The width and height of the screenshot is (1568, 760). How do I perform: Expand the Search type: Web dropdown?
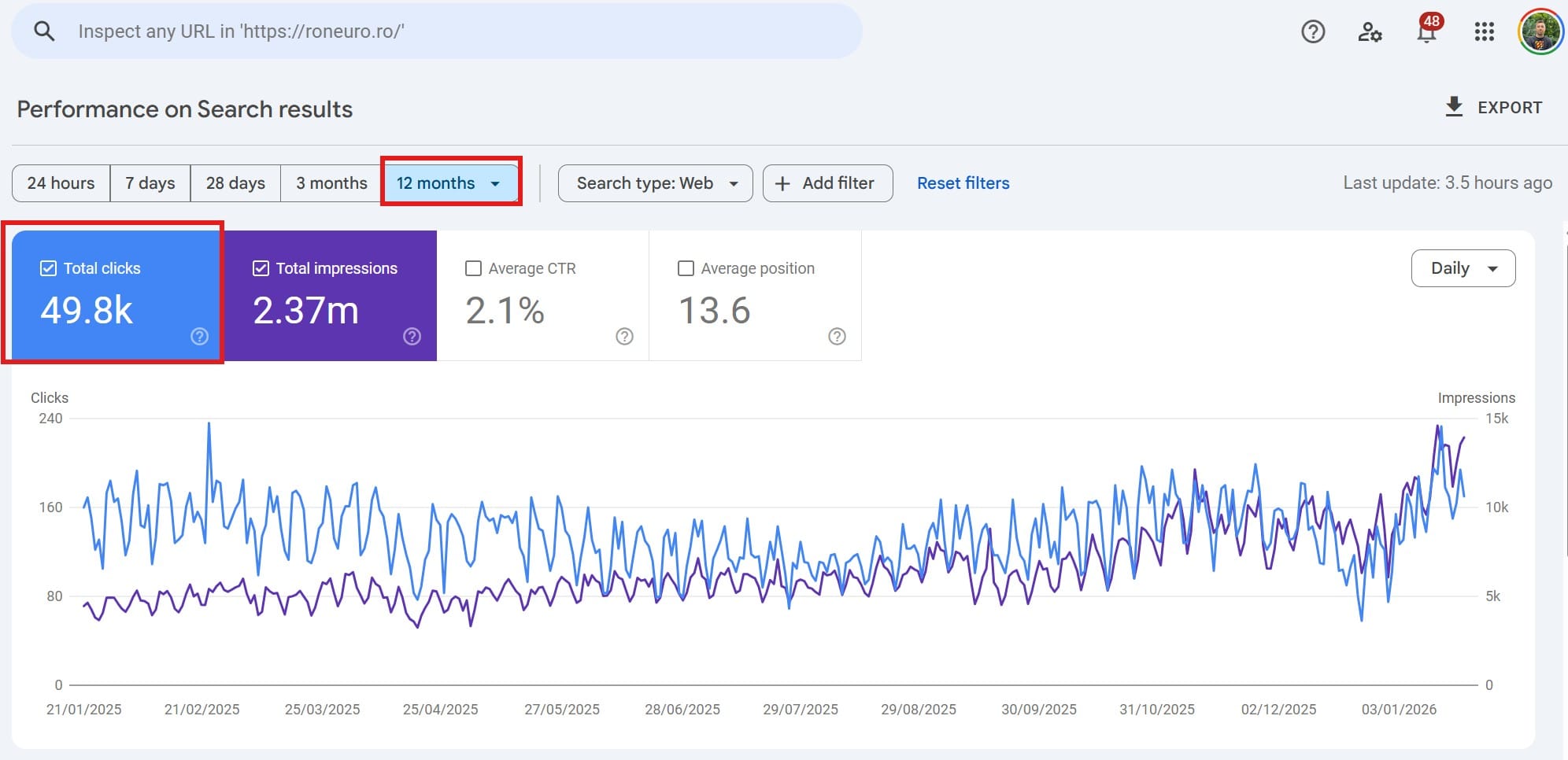point(655,183)
